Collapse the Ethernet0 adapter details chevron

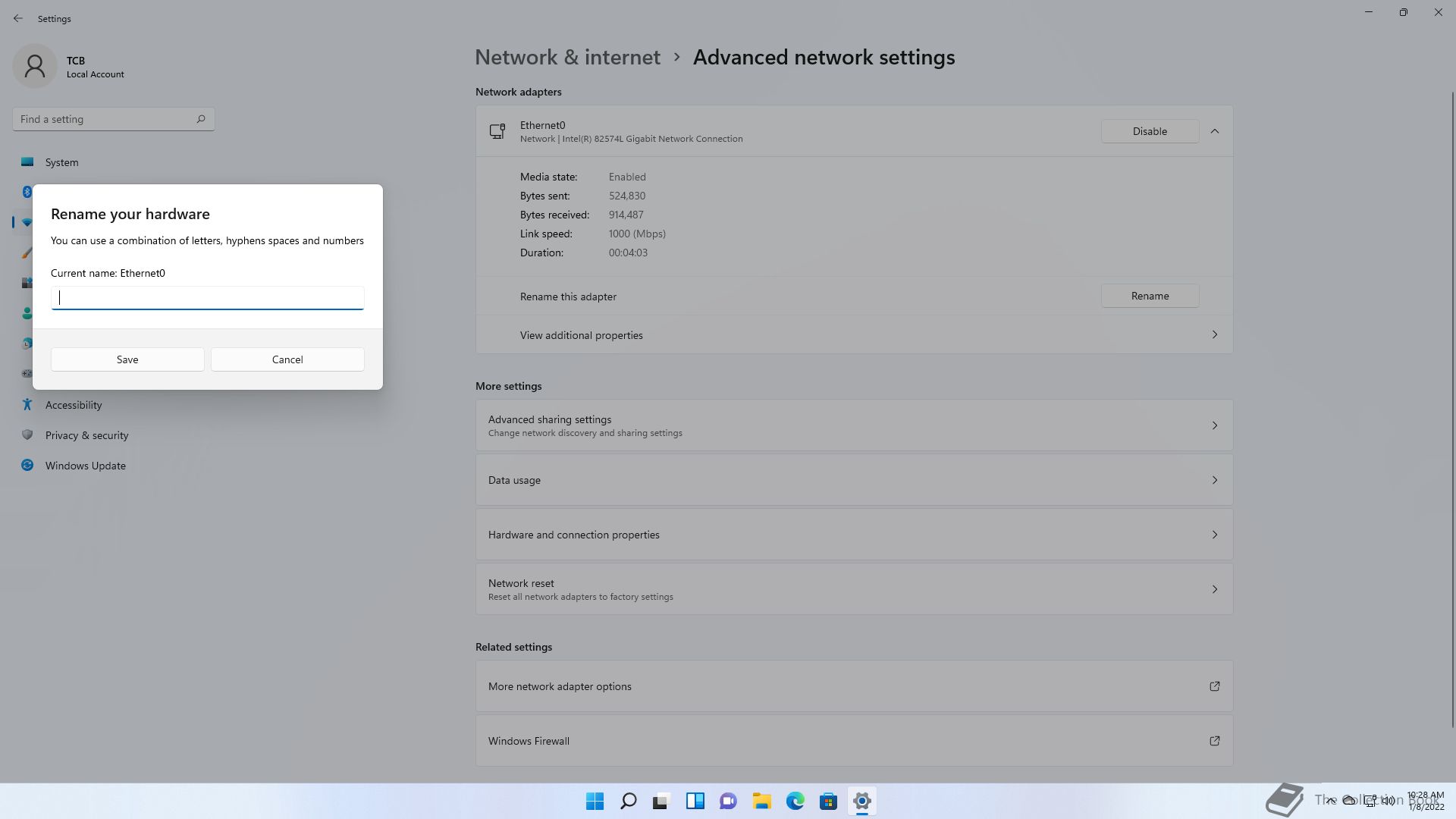[x=1215, y=131]
